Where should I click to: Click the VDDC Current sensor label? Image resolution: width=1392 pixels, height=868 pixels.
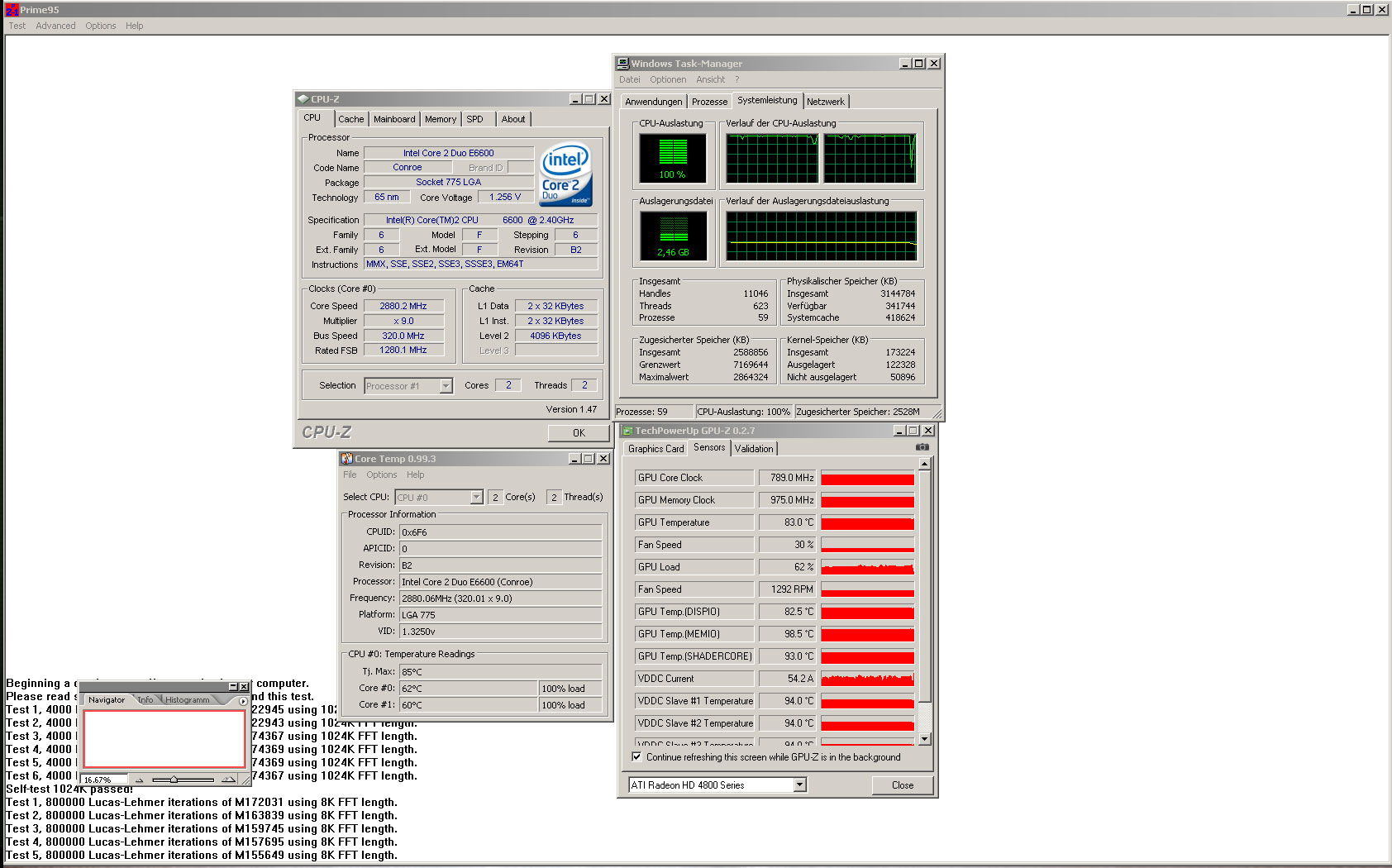click(694, 679)
